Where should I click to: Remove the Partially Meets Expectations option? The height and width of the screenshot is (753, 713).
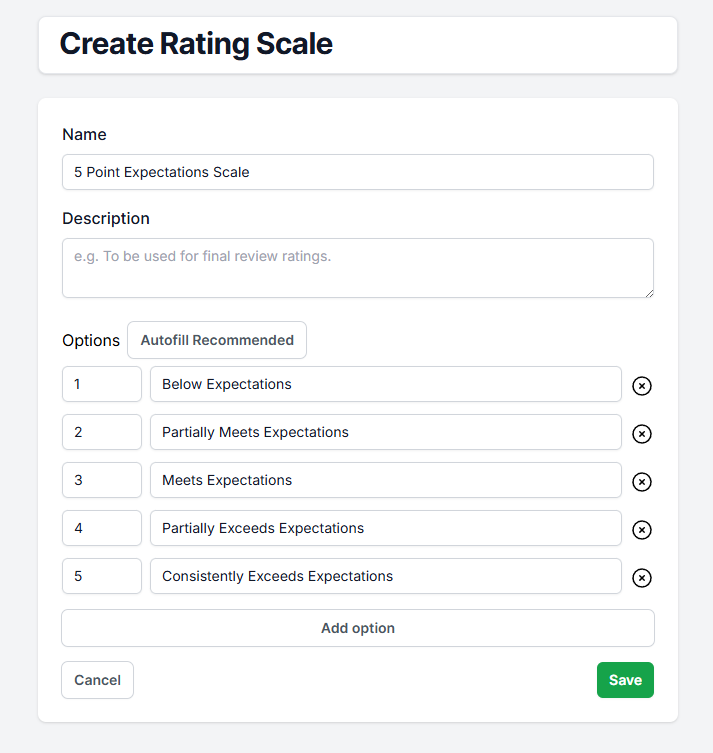point(642,434)
